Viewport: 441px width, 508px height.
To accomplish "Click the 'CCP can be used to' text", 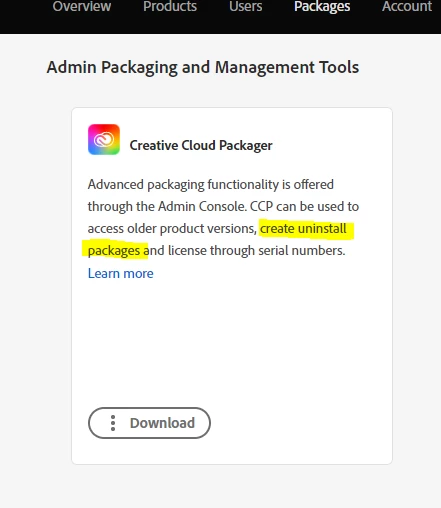I will tap(304, 206).
